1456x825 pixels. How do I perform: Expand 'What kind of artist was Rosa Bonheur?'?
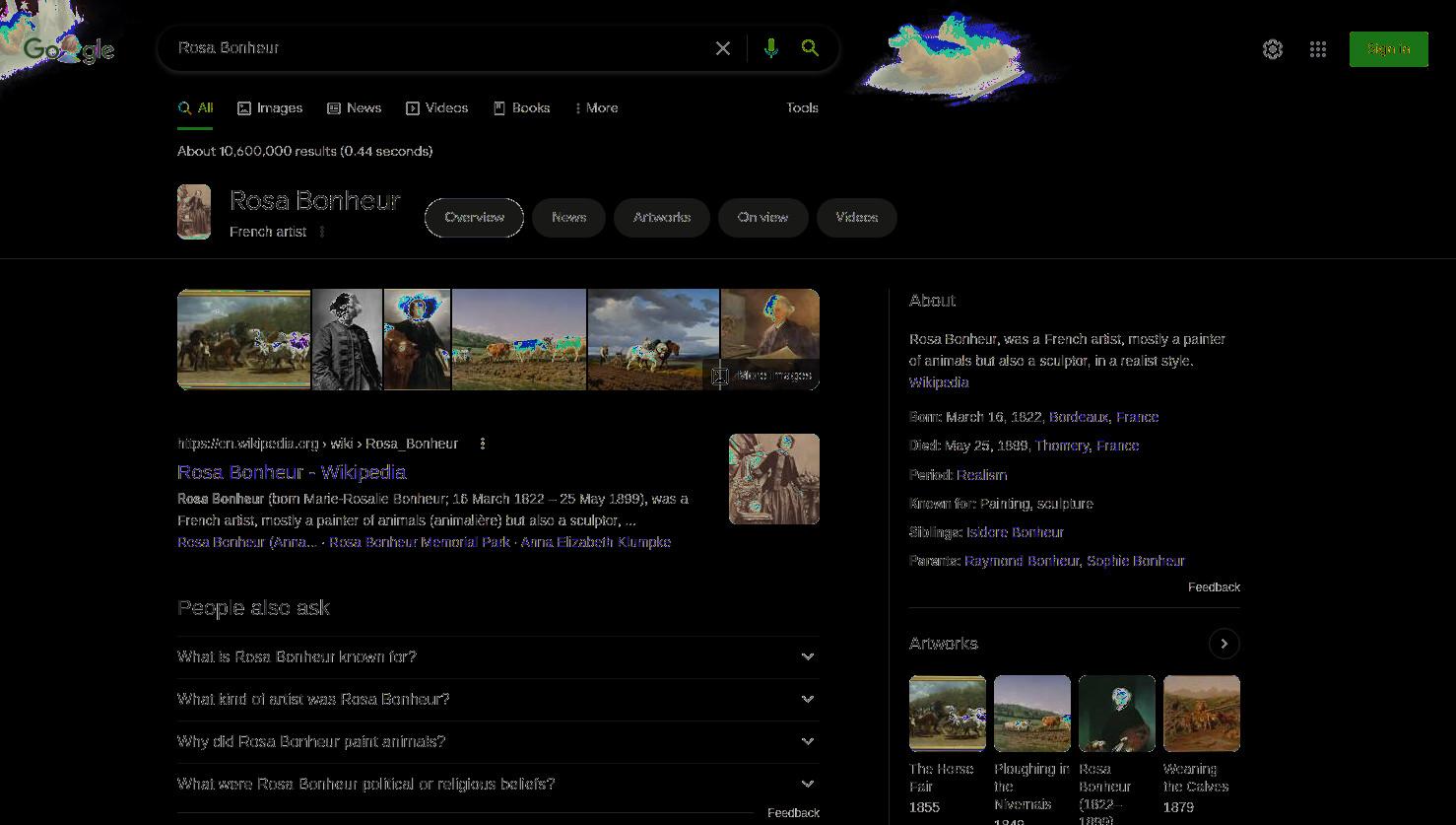coord(497,699)
